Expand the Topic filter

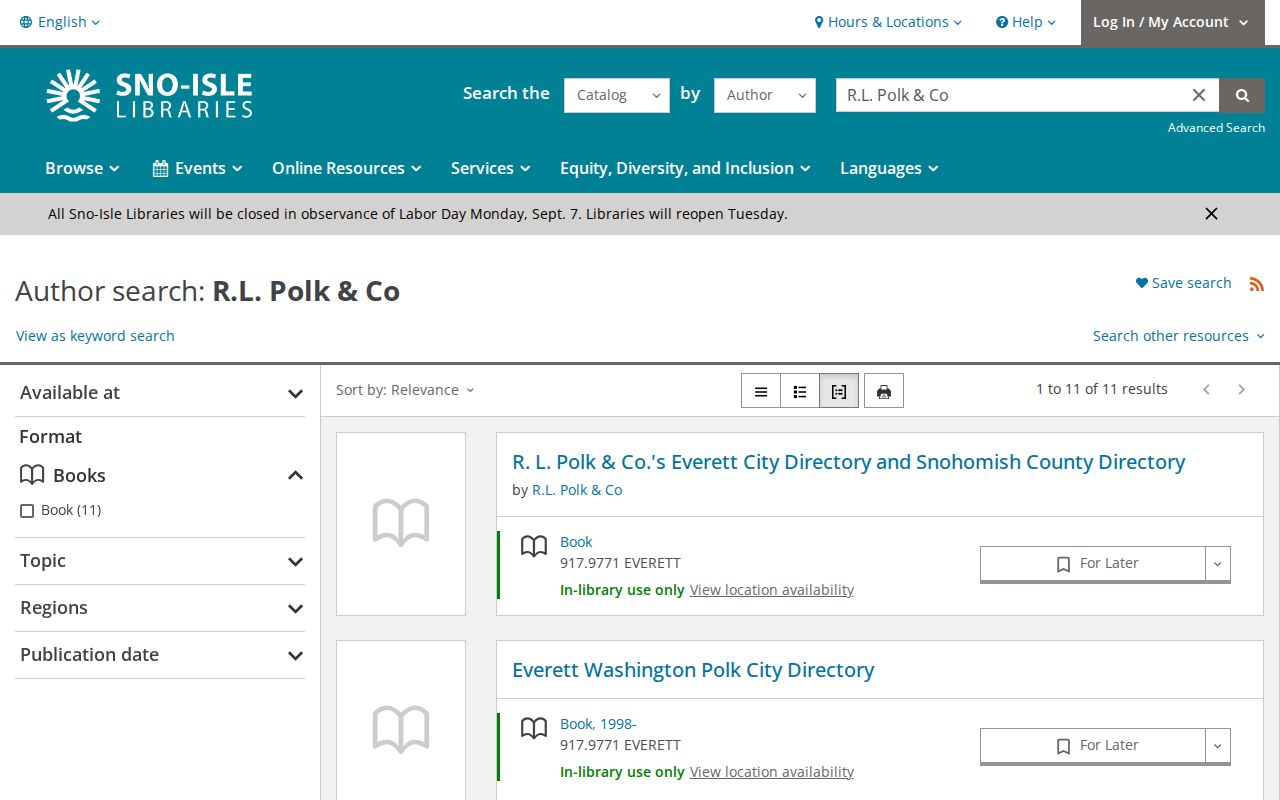pos(160,561)
